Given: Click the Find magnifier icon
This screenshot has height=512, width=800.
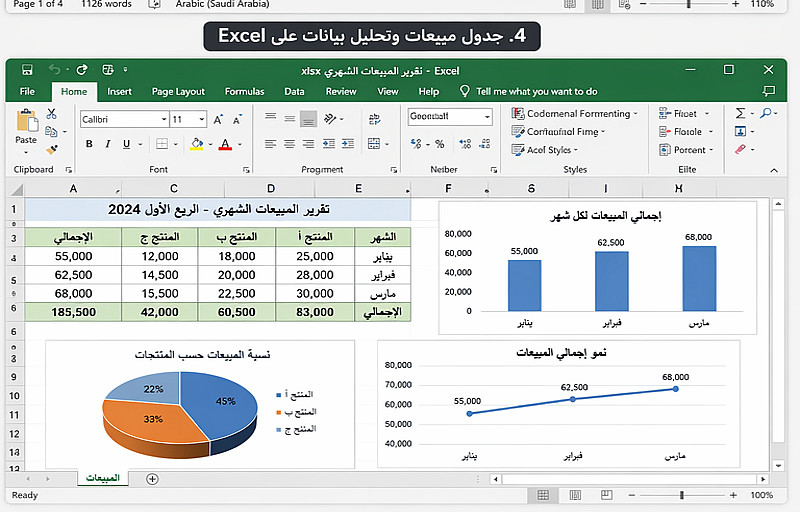Looking at the screenshot, I should 766,113.
